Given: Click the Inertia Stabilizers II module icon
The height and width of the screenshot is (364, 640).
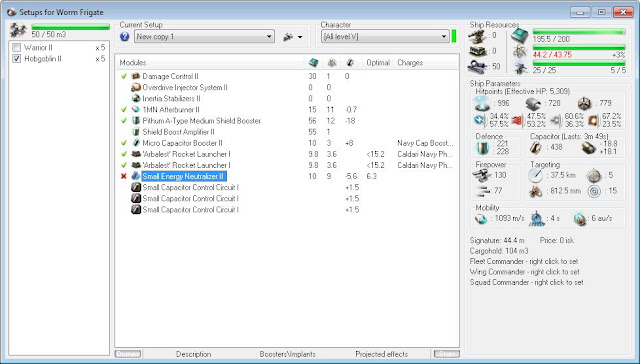Looking at the screenshot, I should pyautogui.click(x=136, y=98).
